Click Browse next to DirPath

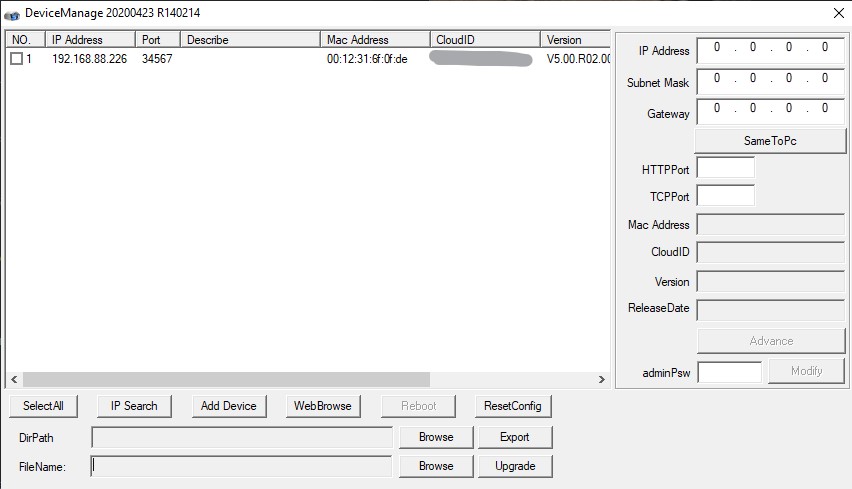point(436,437)
